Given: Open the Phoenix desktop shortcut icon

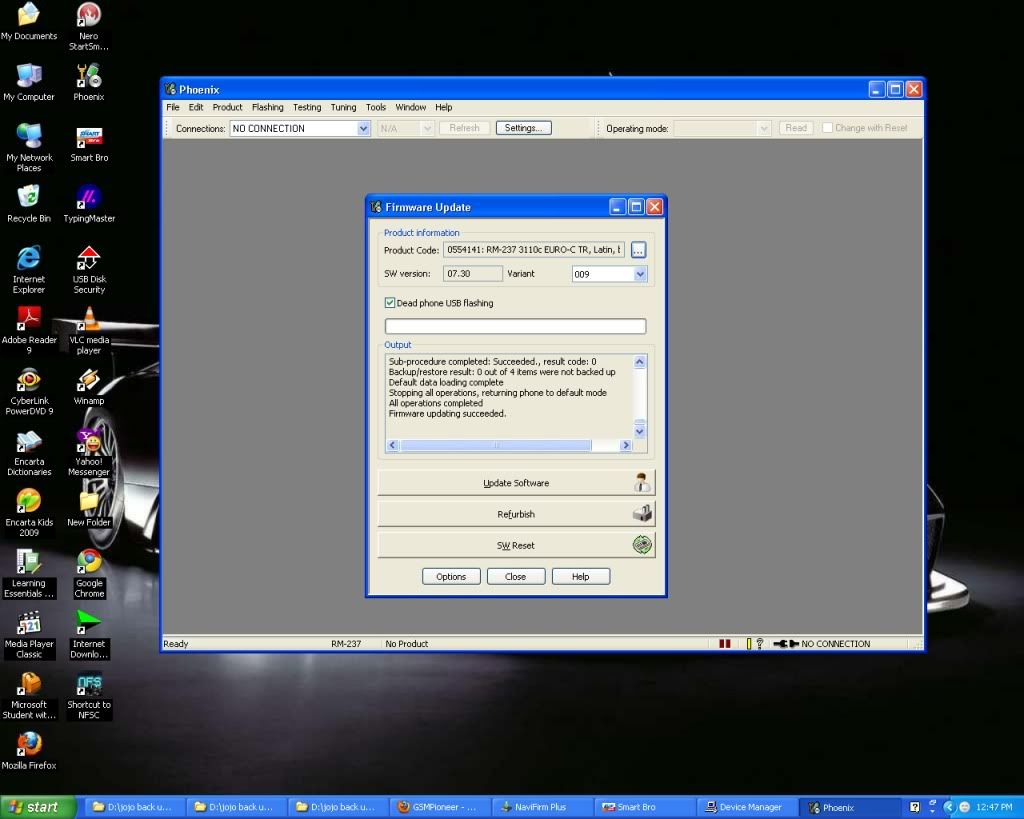Looking at the screenshot, I should [88, 82].
